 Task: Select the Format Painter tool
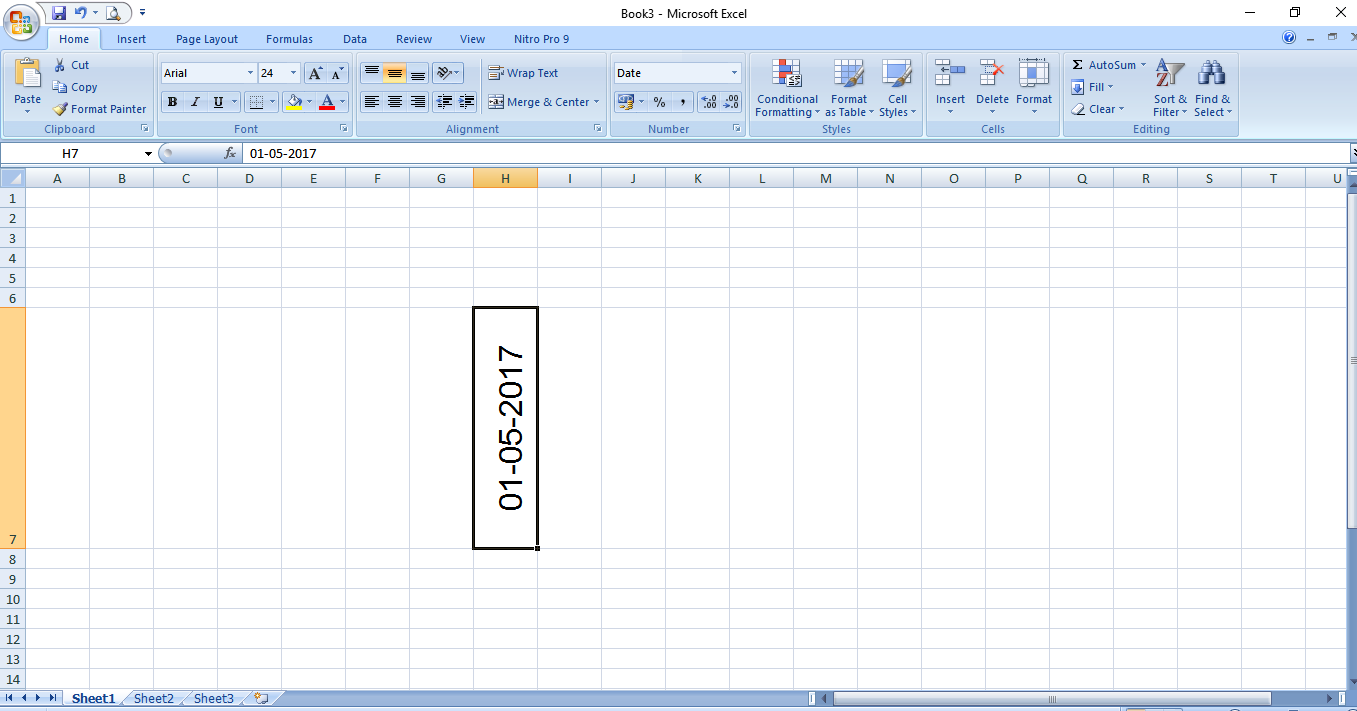click(x=99, y=109)
